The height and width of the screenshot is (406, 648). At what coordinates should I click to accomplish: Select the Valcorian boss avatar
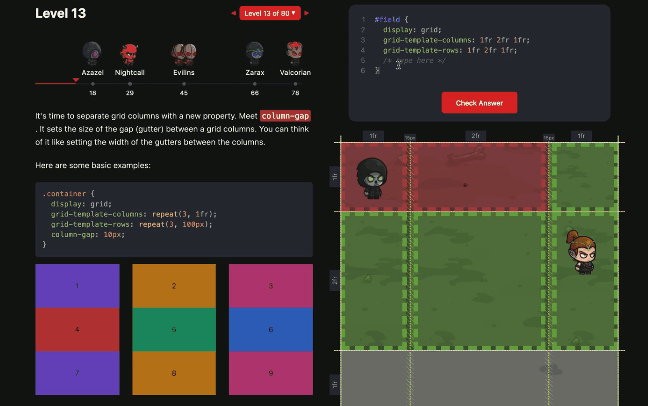(295, 53)
